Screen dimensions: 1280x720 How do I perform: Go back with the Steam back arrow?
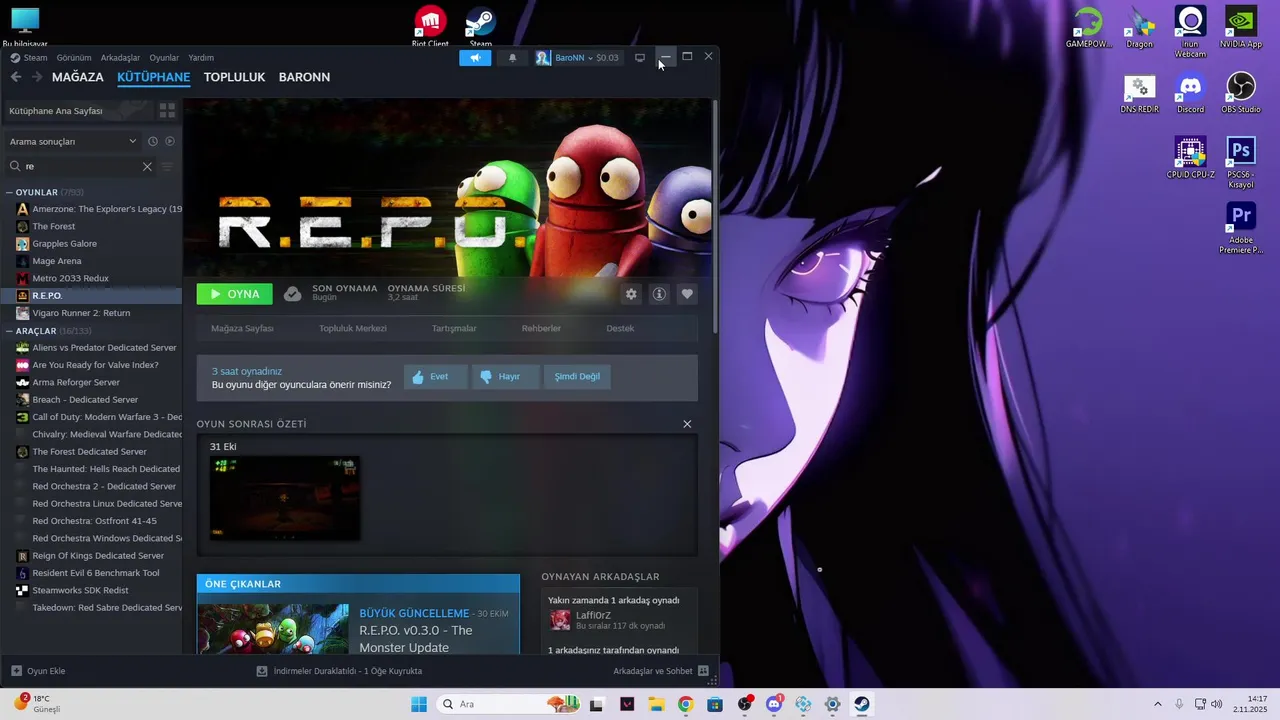[16, 77]
